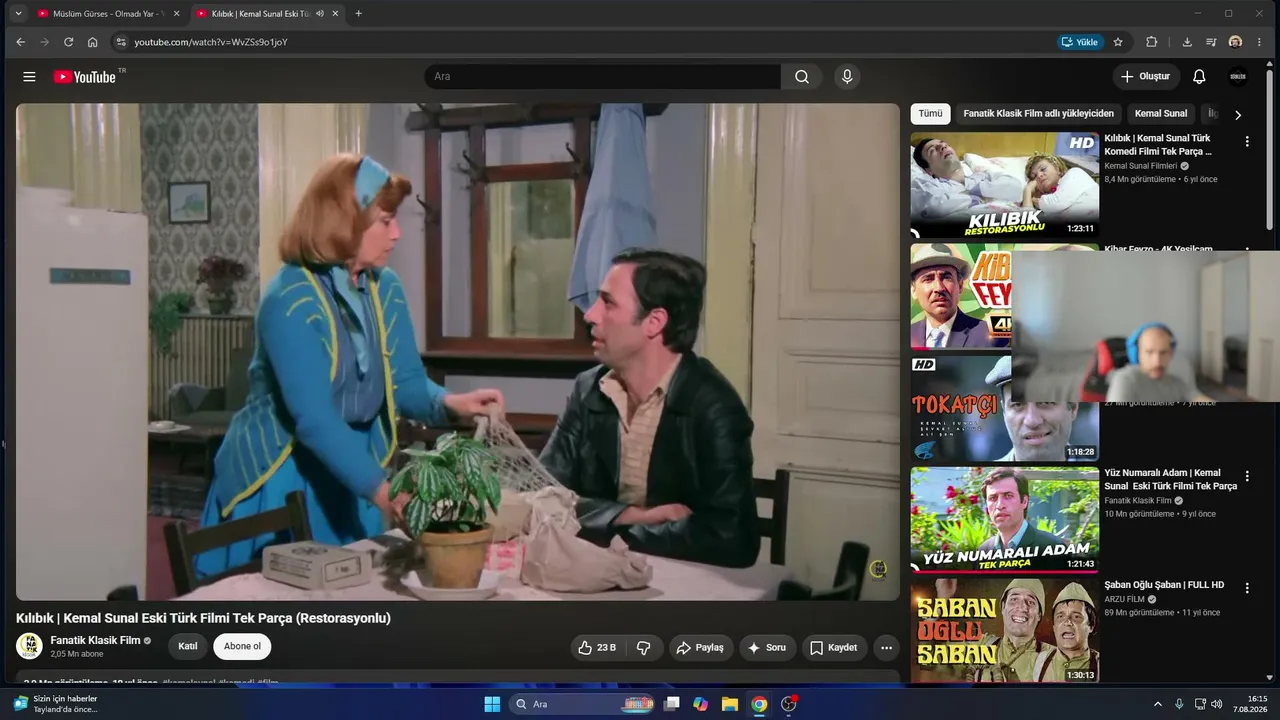The width and height of the screenshot is (1280, 720).
Task: Show hidden system tray icons
Action: point(1158,704)
